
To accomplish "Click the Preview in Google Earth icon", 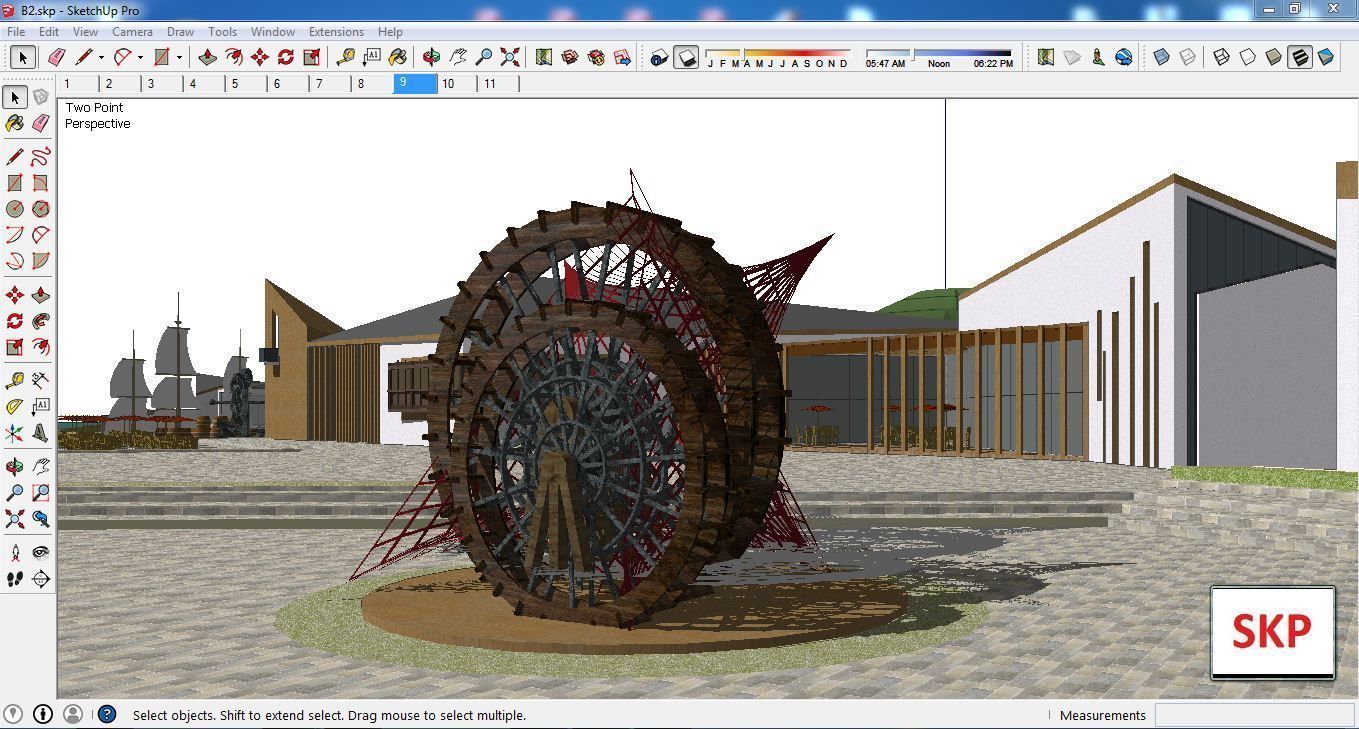I will click(x=1124, y=57).
